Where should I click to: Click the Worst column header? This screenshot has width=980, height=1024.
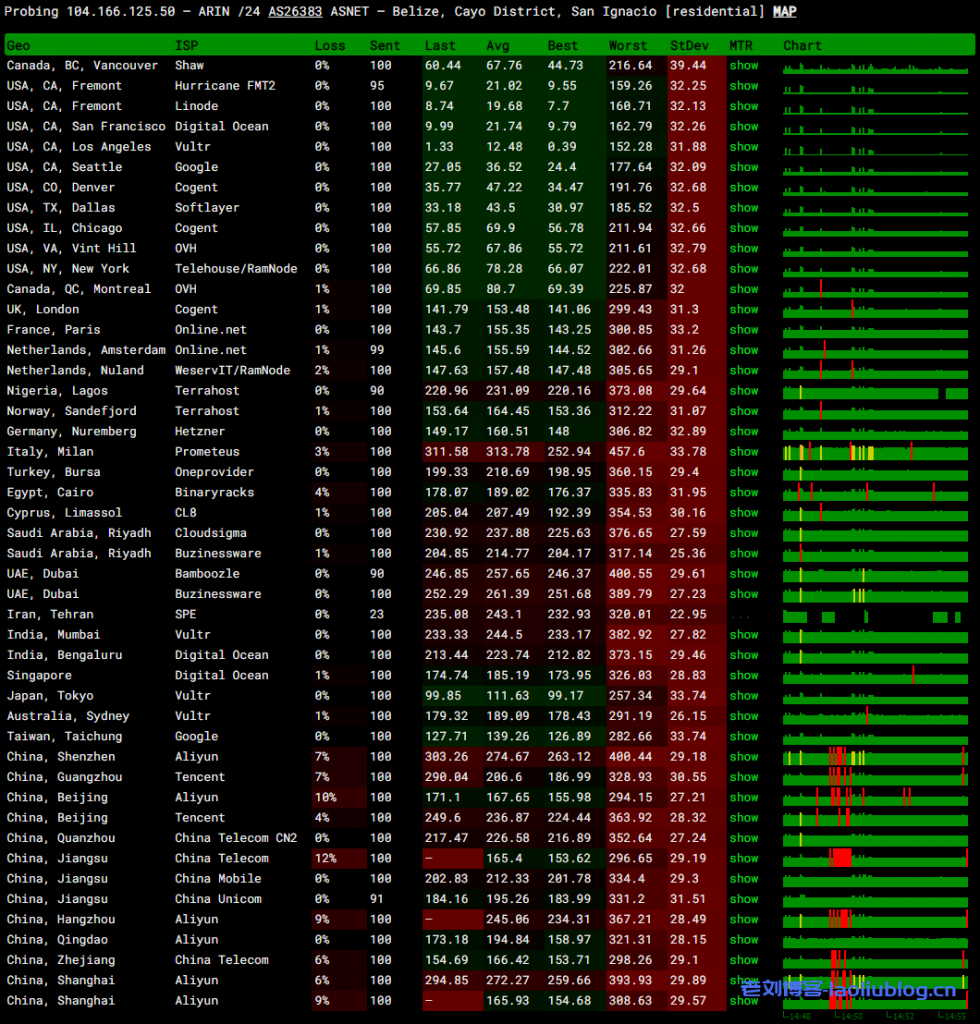click(627, 46)
